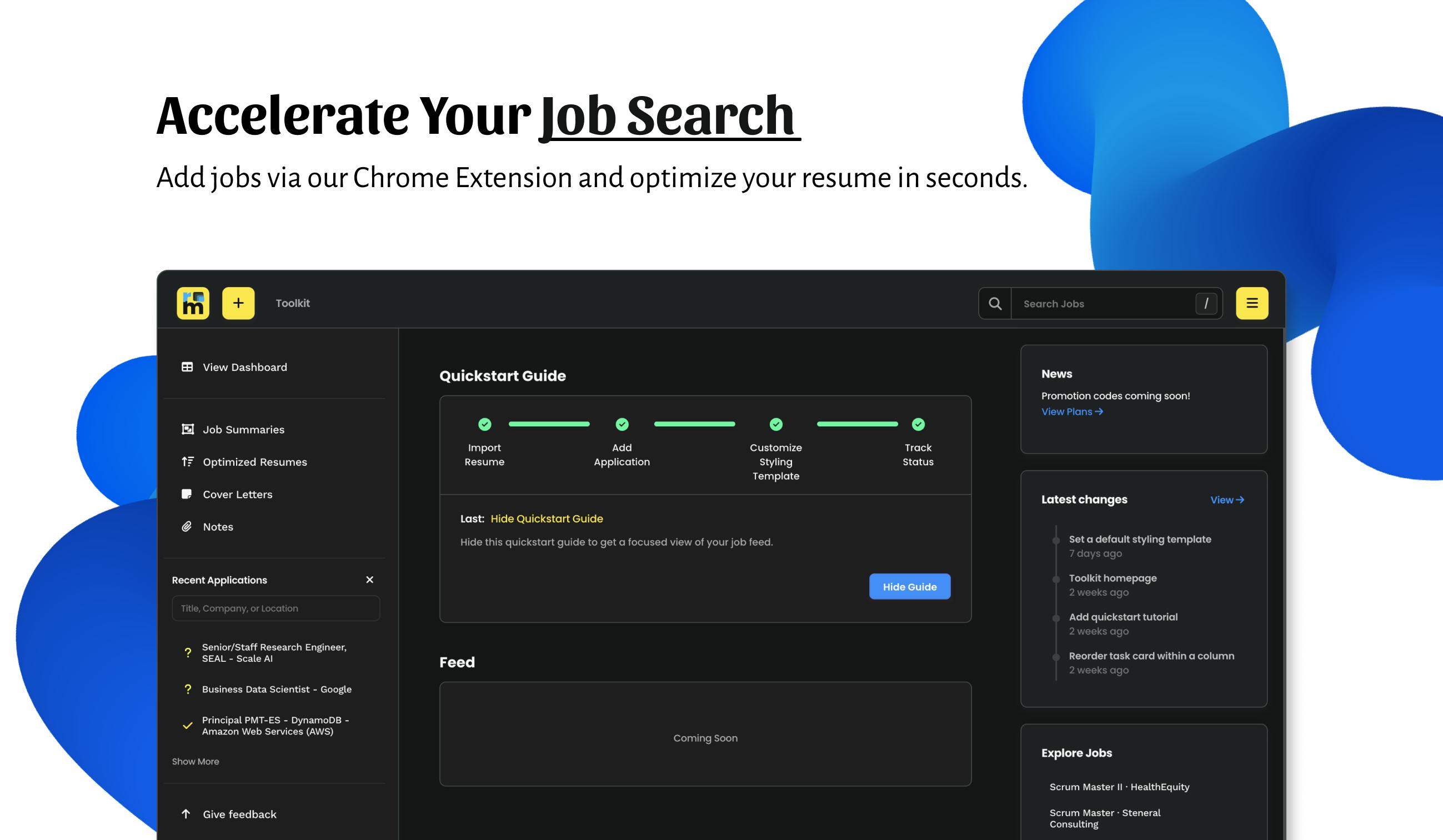1443x840 pixels.
Task: Click the Track Status step label
Action: (918, 454)
